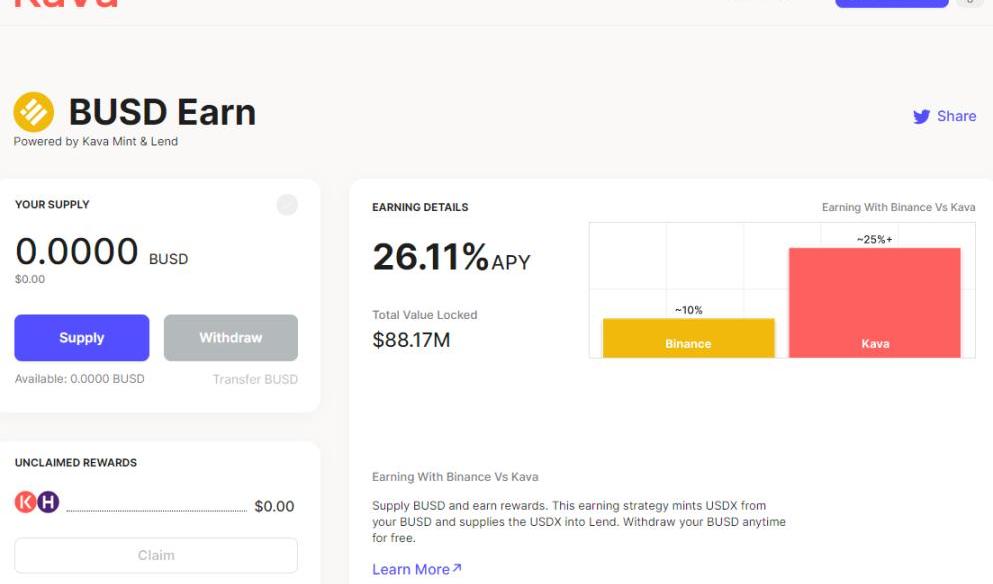Click the KAVA reward token icon
This screenshot has height=584, width=993.
pyautogui.click(x=26, y=503)
